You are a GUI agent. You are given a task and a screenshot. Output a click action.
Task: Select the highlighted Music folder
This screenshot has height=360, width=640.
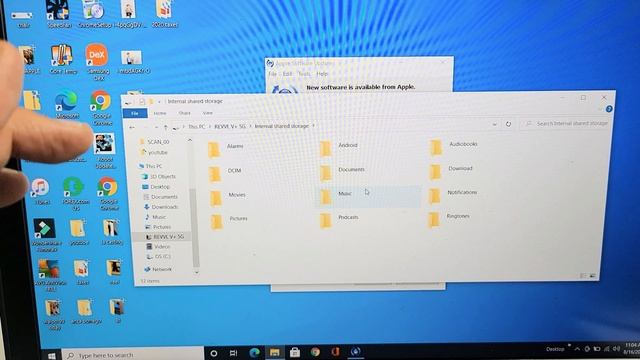(367, 196)
